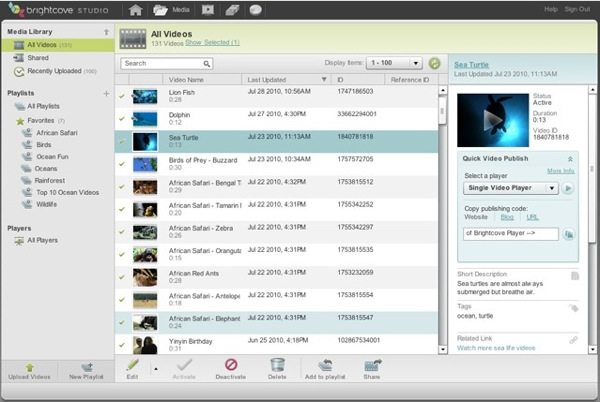Collapse the Quick Video Publish panel
600x402 pixels.
(x=570, y=159)
